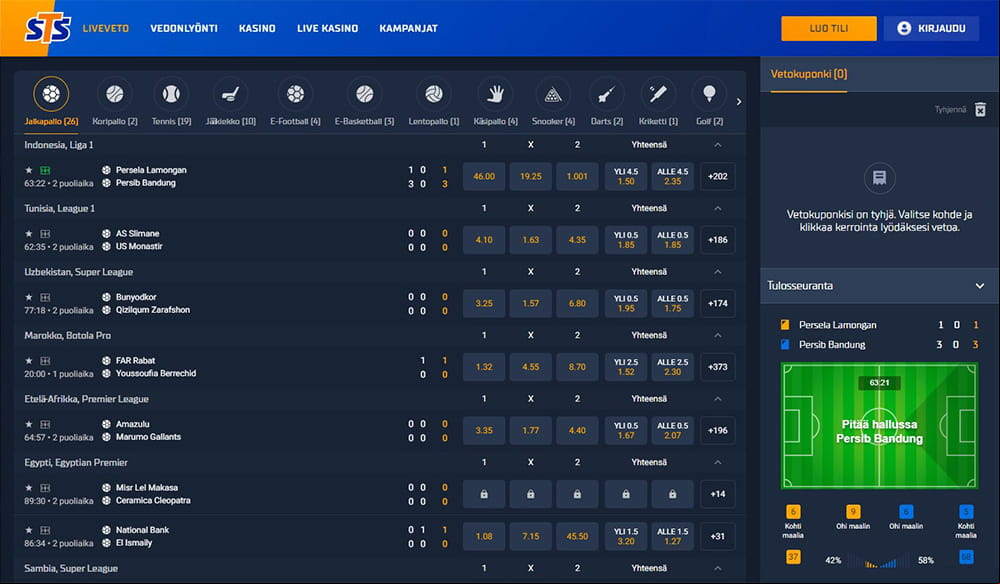The height and width of the screenshot is (584, 1000).
Task: Open US Monastir team name link
Action: tap(139, 246)
